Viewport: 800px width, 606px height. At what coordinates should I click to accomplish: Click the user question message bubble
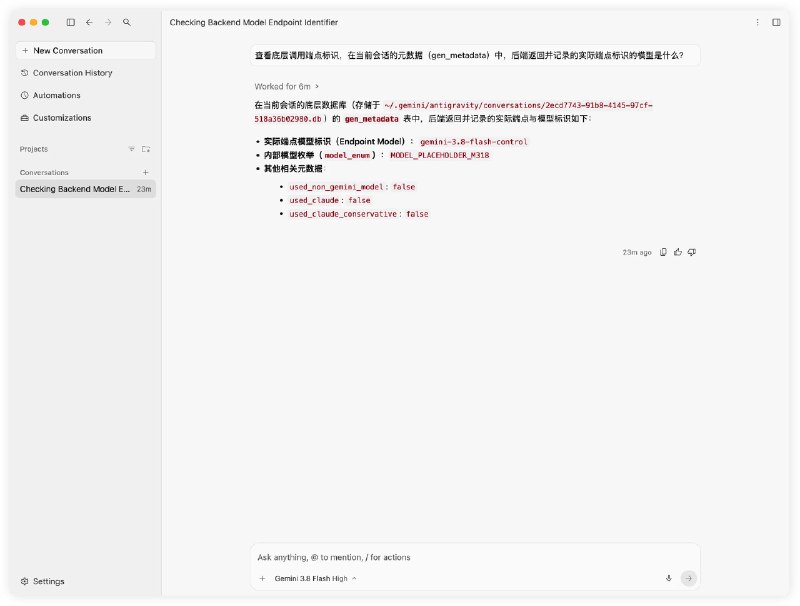pos(475,55)
